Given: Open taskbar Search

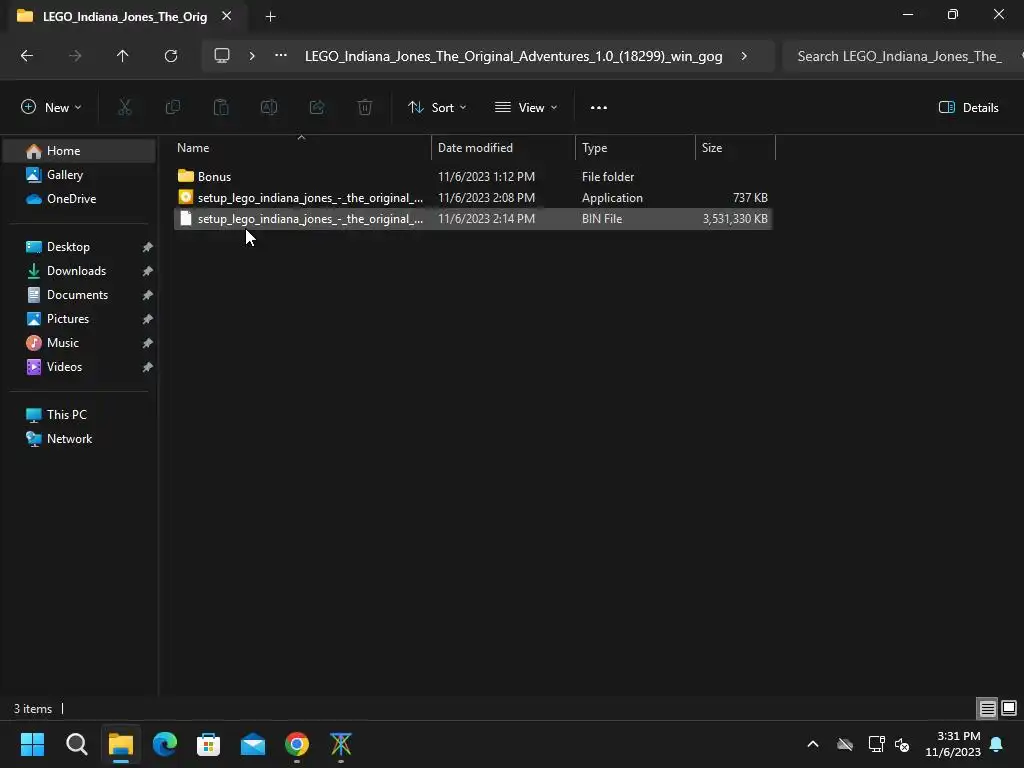Looking at the screenshot, I should [76, 744].
